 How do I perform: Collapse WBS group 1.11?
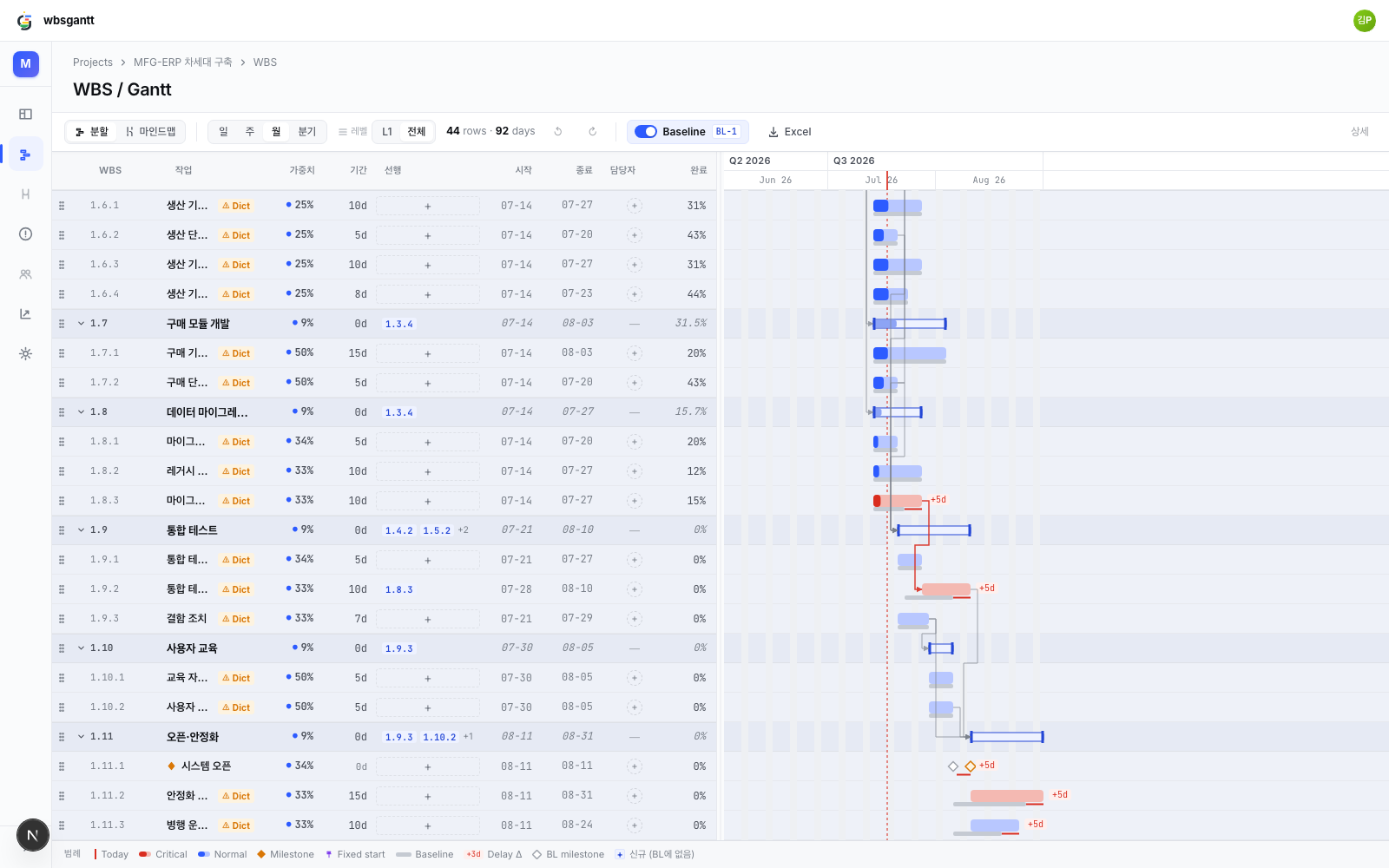82,737
